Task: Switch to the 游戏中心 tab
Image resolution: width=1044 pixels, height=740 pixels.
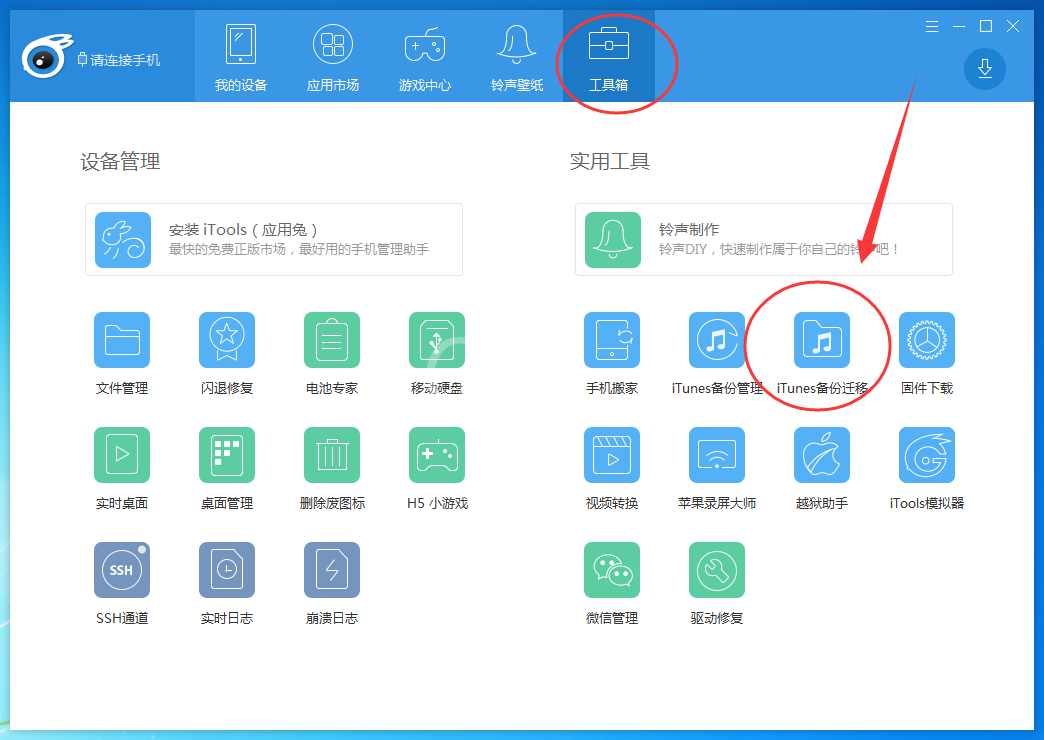Action: tap(425, 57)
